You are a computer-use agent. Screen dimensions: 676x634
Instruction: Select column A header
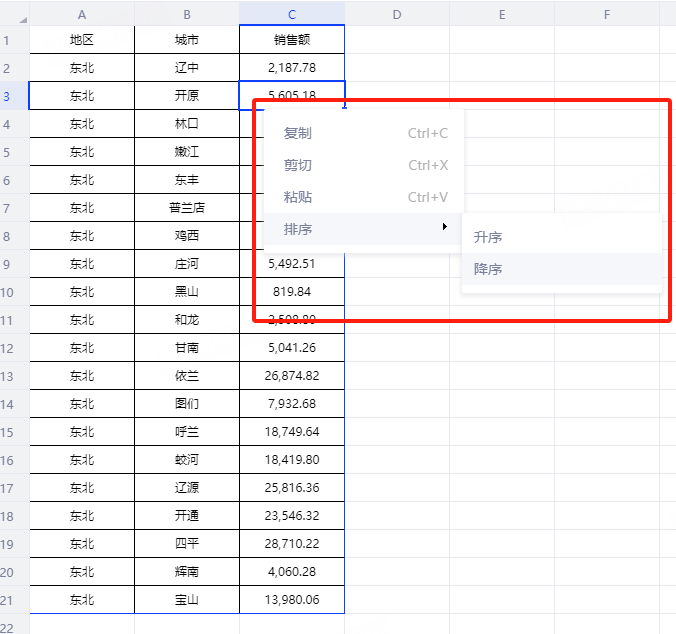[82, 14]
